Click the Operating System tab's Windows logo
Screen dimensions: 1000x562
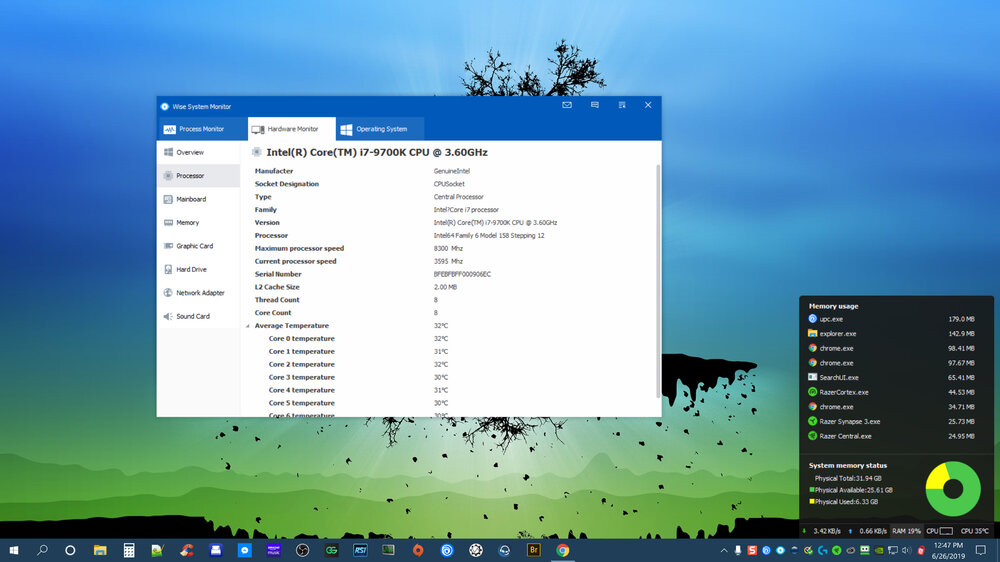346,129
